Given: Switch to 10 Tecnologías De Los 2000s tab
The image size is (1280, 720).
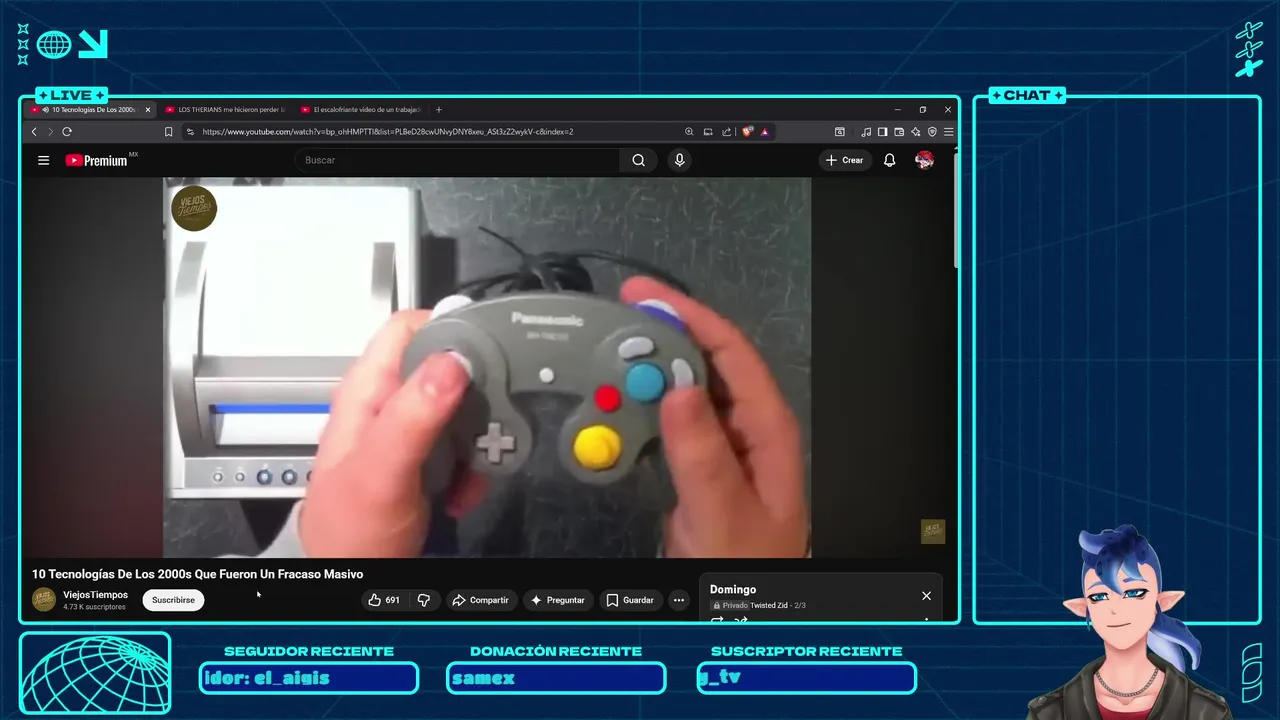Looking at the screenshot, I should [x=92, y=110].
